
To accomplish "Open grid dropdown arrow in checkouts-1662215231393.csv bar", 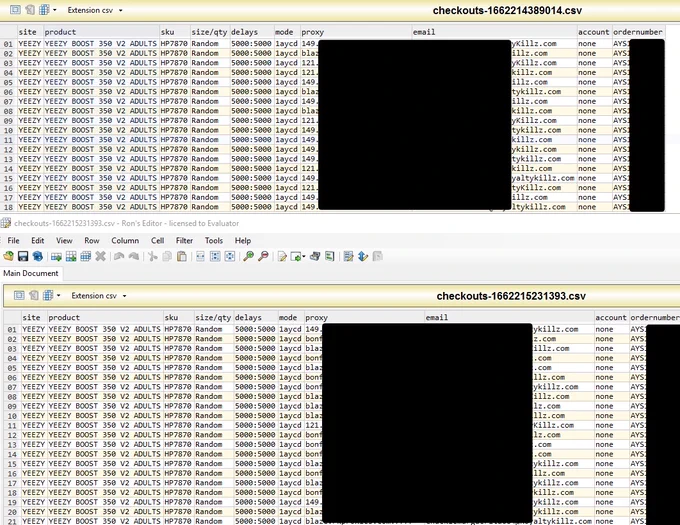I will click(x=59, y=296).
